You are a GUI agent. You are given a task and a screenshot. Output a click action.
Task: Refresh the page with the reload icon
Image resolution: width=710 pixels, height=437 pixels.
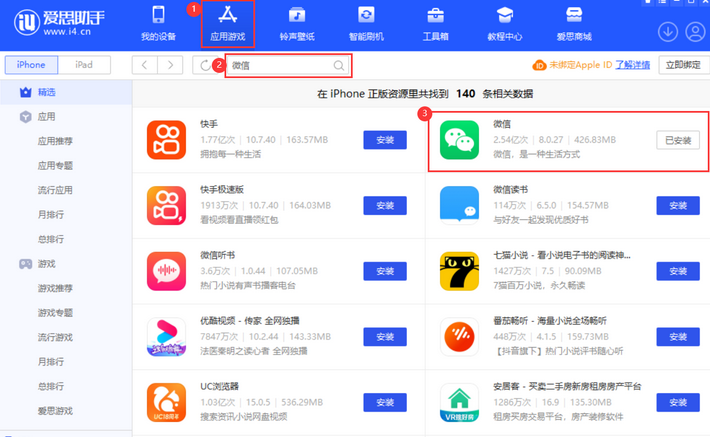point(205,65)
